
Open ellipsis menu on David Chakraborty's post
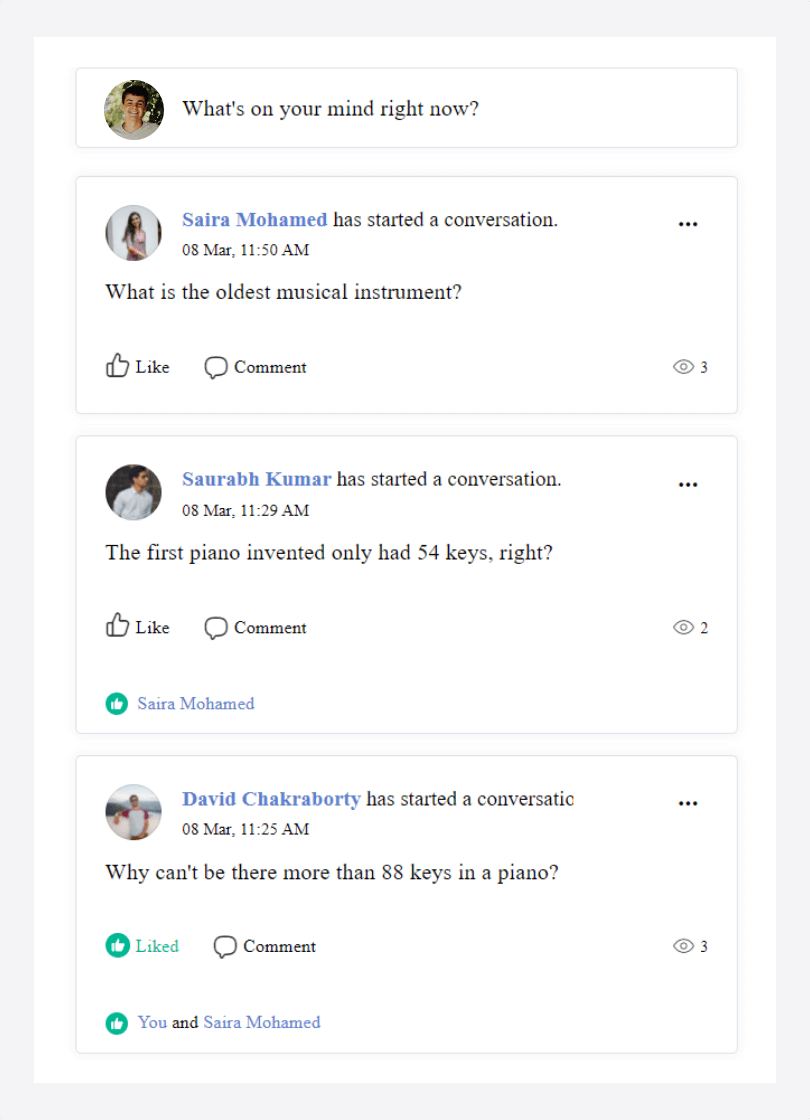click(x=688, y=804)
